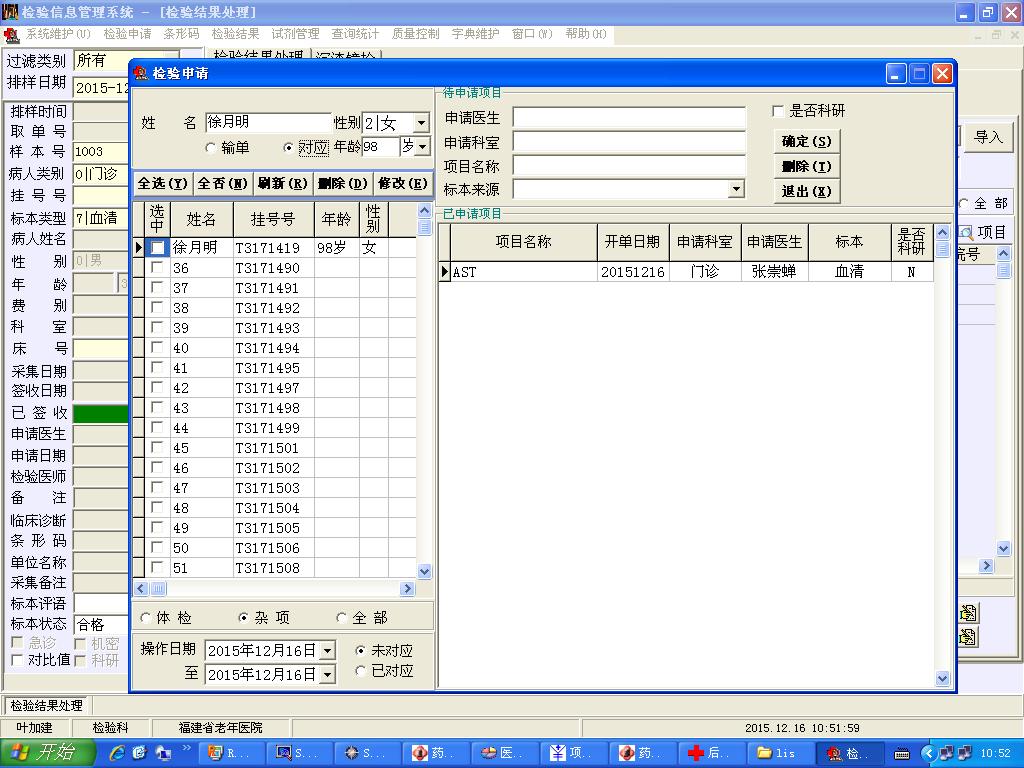This screenshot has width=1024, height=768.
Task: Click the 医.. taskbar item
Action: pos(504,753)
